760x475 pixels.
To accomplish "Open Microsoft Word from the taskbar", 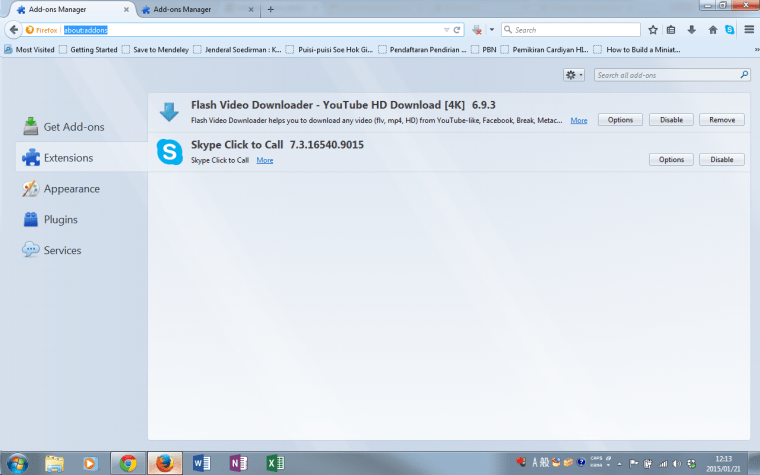I will coord(202,463).
